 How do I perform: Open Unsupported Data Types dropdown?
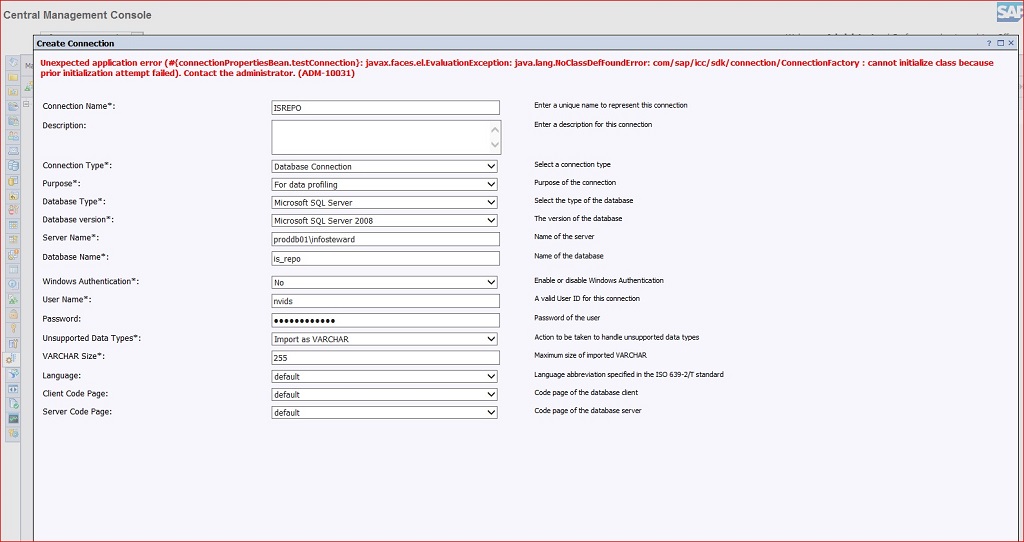click(x=384, y=339)
